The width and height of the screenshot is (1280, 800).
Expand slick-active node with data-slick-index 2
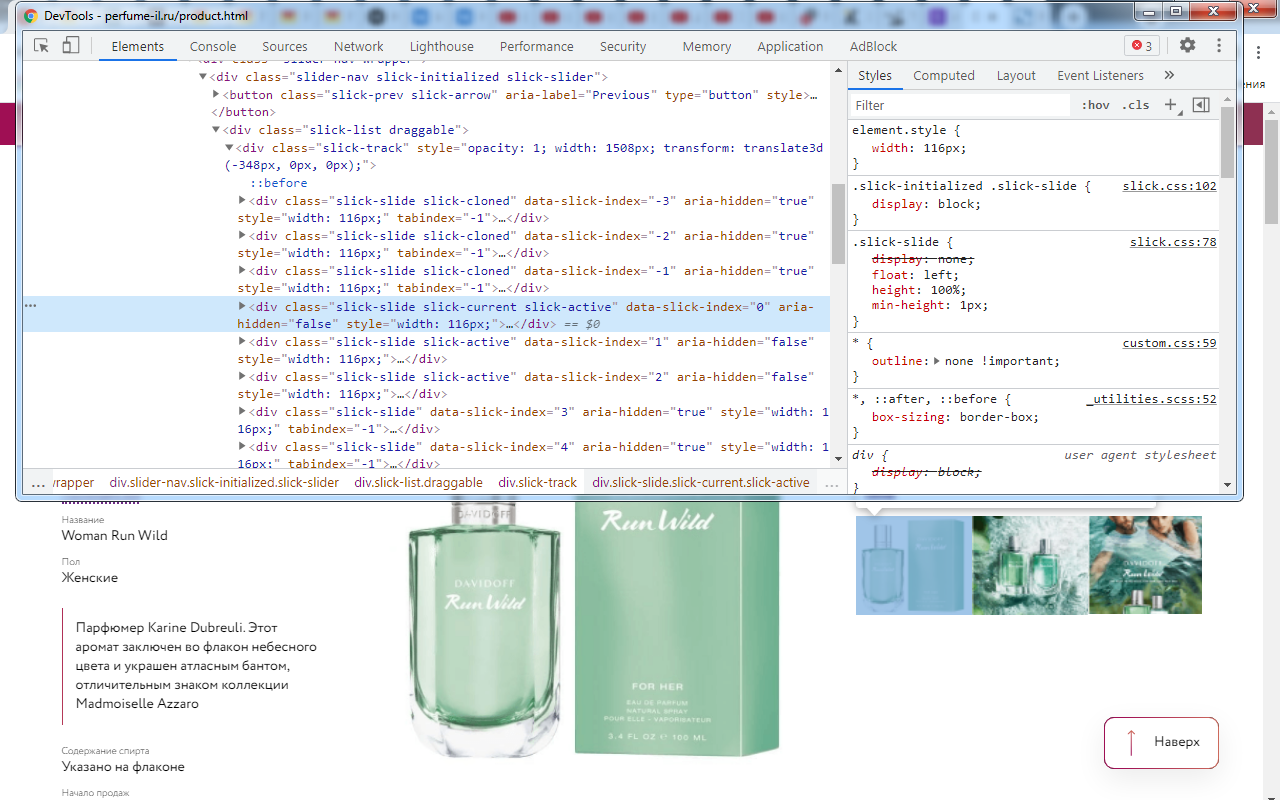point(242,377)
